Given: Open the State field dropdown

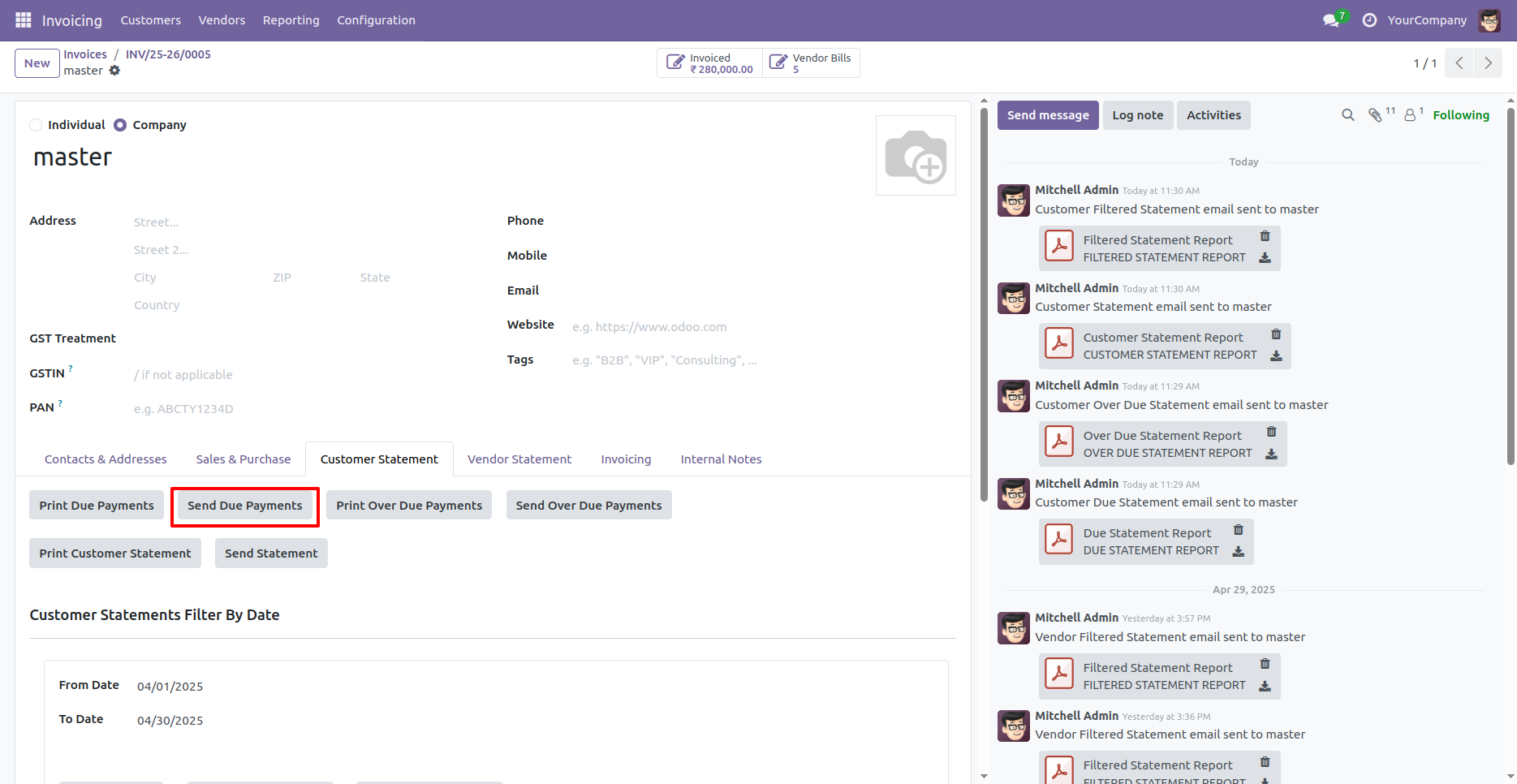Looking at the screenshot, I should pyautogui.click(x=398, y=277).
